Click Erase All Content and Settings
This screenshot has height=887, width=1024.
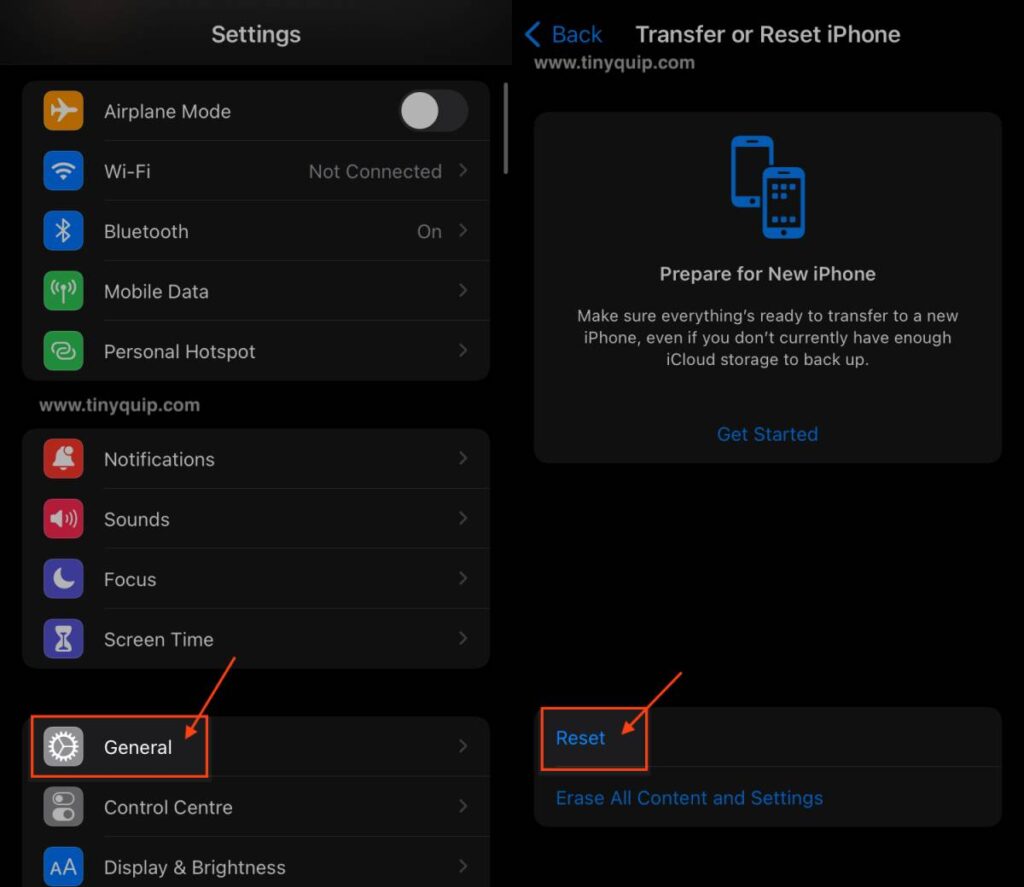pos(689,798)
